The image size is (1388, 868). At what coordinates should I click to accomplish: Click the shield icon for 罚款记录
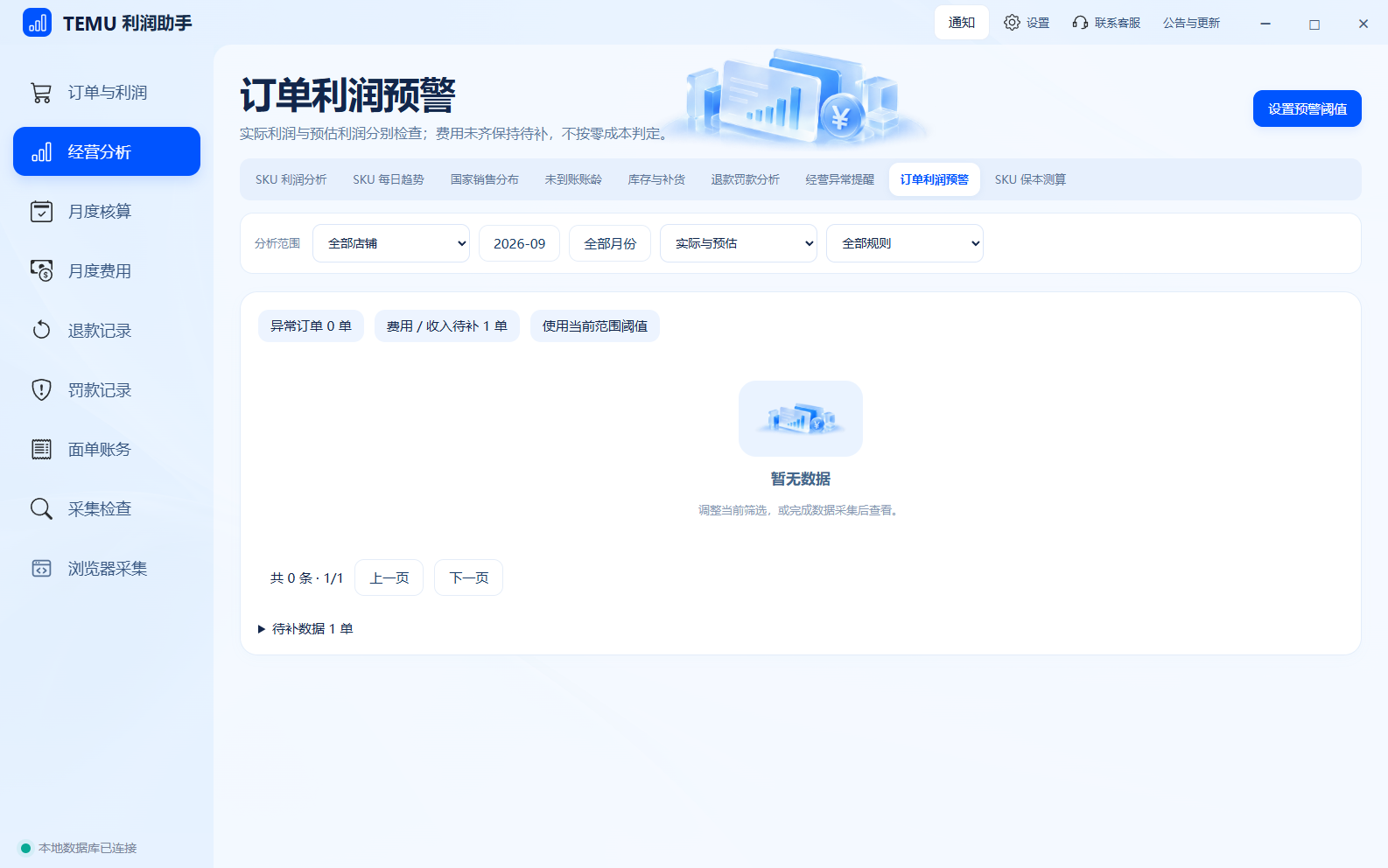pyautogui.click(x=41, y=390)
